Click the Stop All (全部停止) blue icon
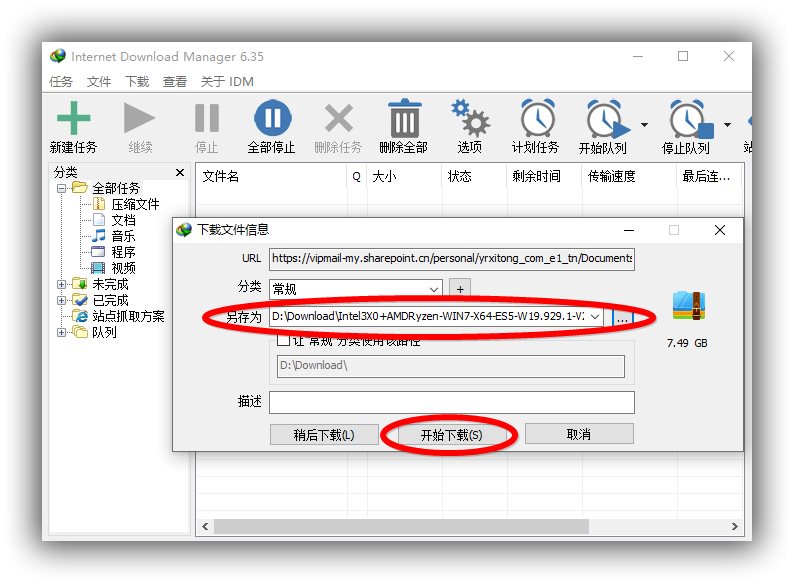This screenshot has width=794, height=583. coord(272,118)
